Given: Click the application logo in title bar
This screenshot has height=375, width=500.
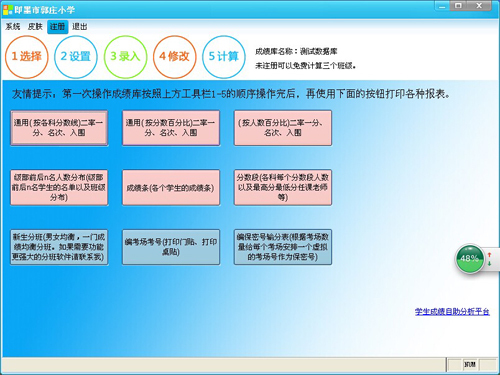Looking at the screenshot, I should [x=7, y=10].
